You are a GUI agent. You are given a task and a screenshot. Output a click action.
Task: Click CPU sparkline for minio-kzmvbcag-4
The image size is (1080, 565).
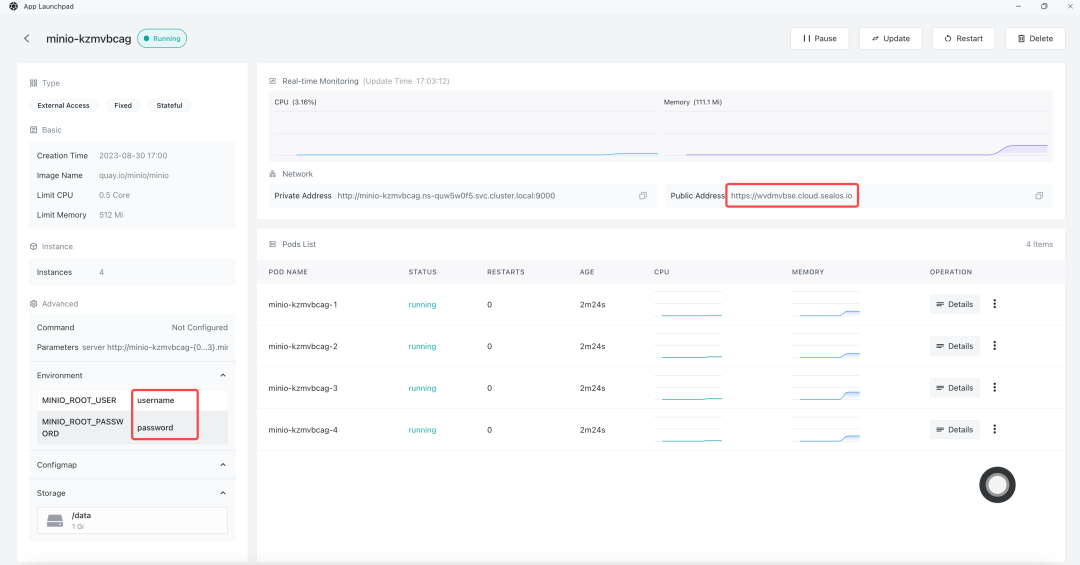pos(688,429)
